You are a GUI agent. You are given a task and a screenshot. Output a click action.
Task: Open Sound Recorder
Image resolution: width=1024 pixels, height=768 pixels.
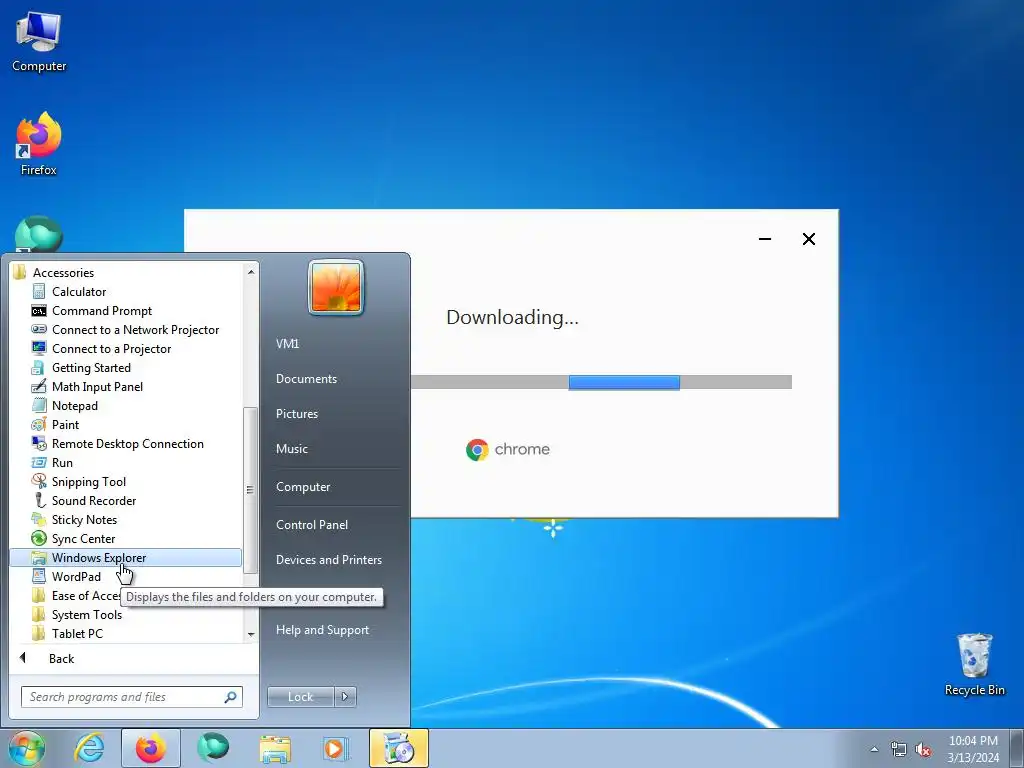click(x=93, y=500)
